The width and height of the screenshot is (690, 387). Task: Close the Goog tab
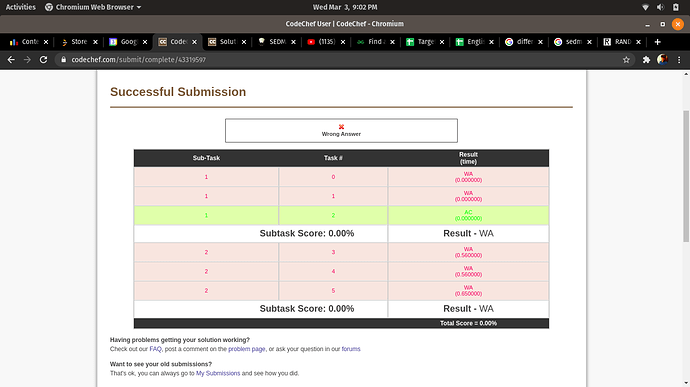click(x=145, y=42)
